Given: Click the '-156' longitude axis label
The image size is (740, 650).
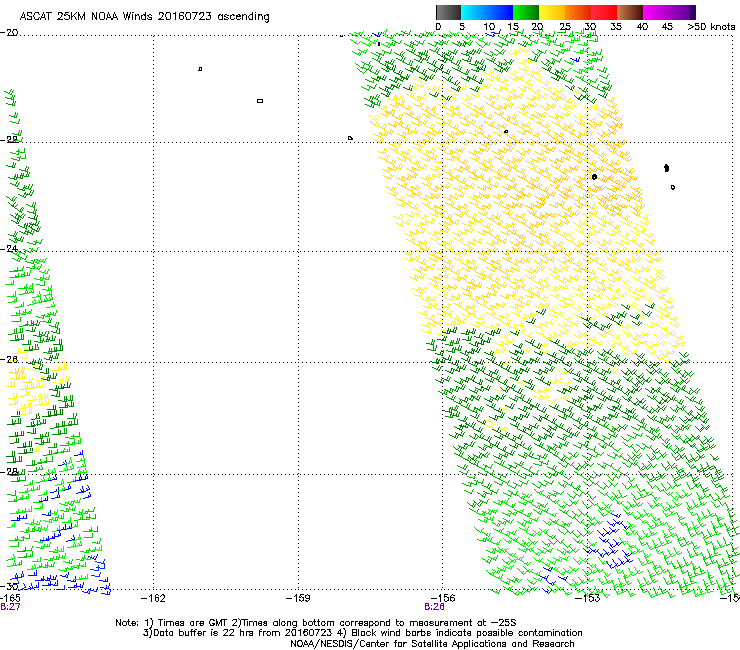Looking at the screenshot, I should (x=443, y=598).
